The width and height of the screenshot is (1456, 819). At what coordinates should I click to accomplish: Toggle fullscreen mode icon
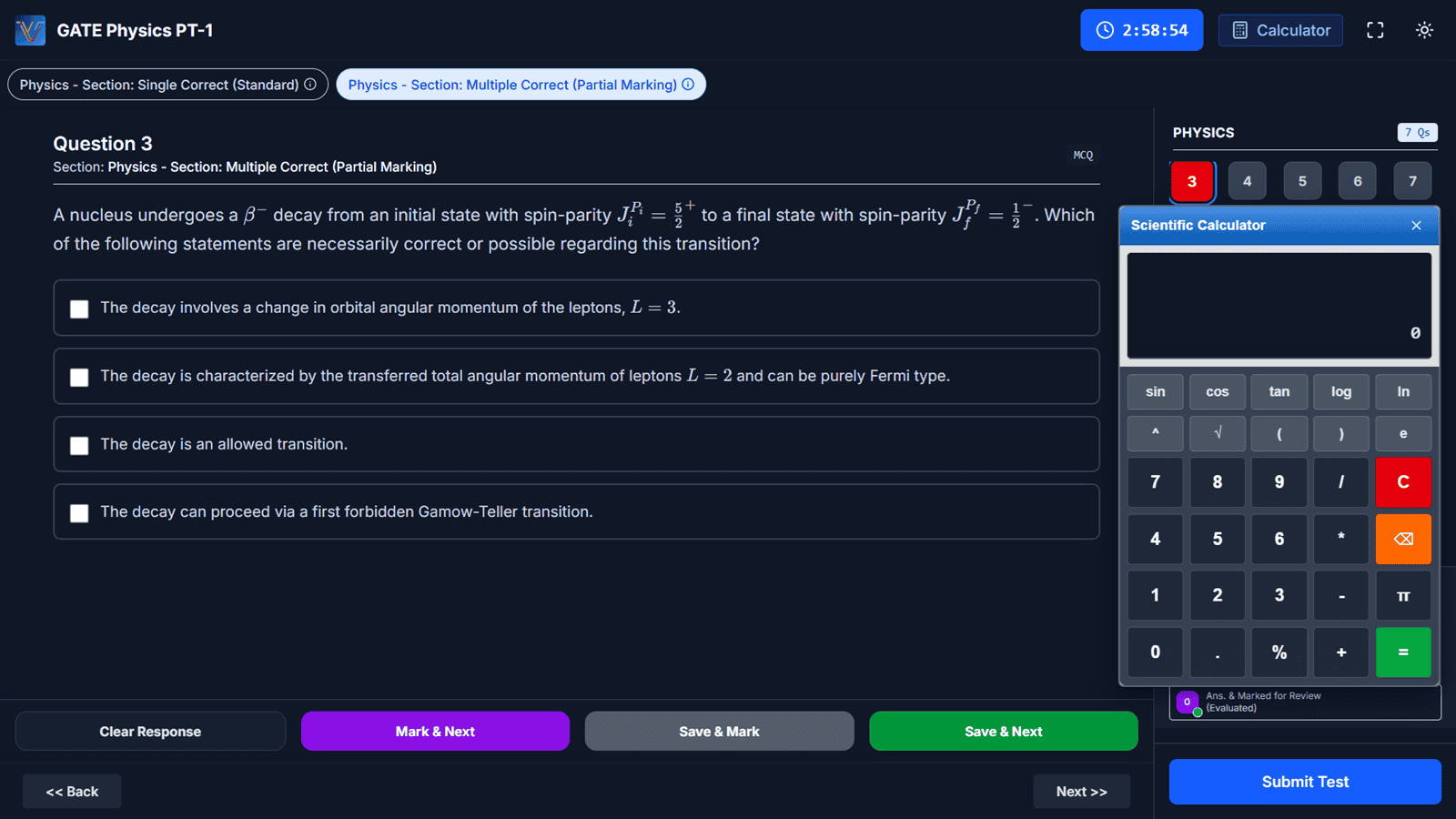pyautogui.click(x=1375, y=30)
